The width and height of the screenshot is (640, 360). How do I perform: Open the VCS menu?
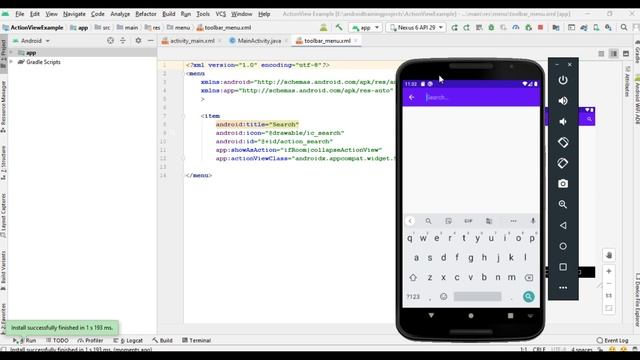pos(220,14)
